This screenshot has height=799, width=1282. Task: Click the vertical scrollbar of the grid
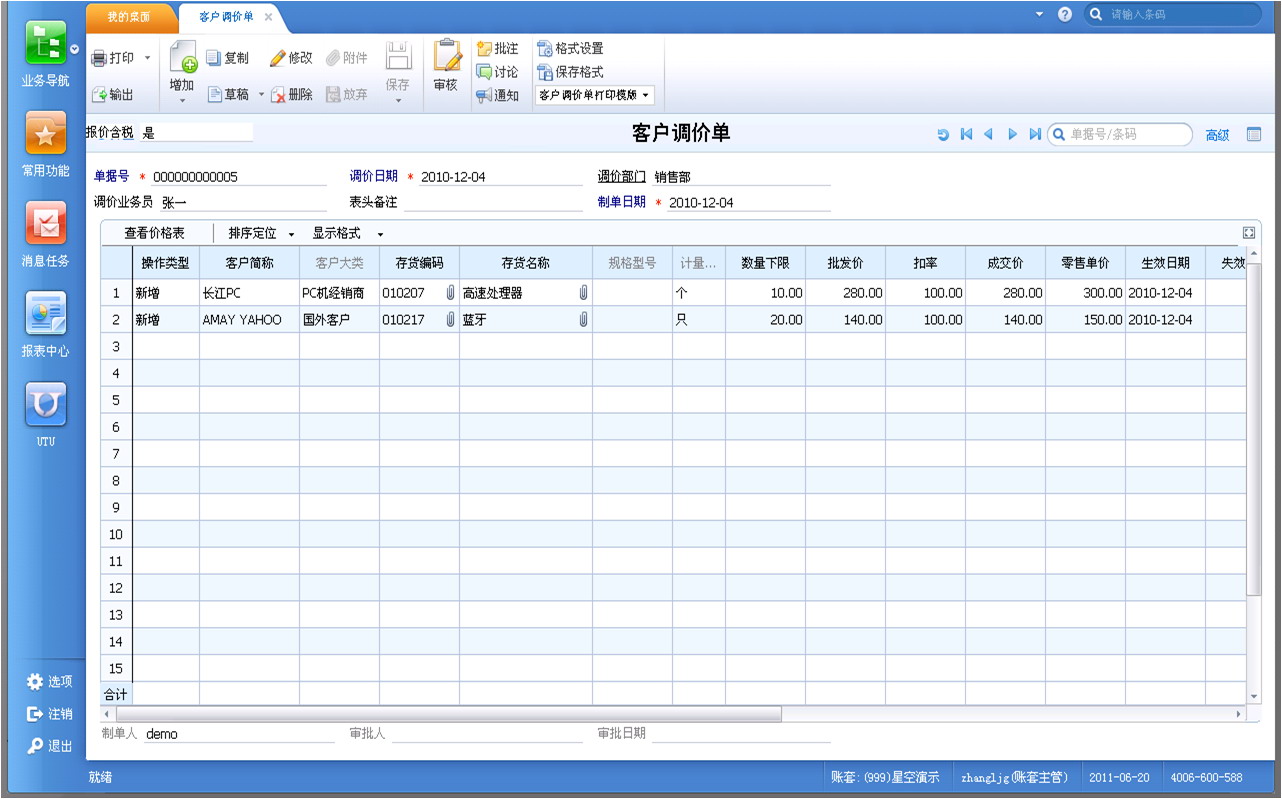(x=1254, y=429)
